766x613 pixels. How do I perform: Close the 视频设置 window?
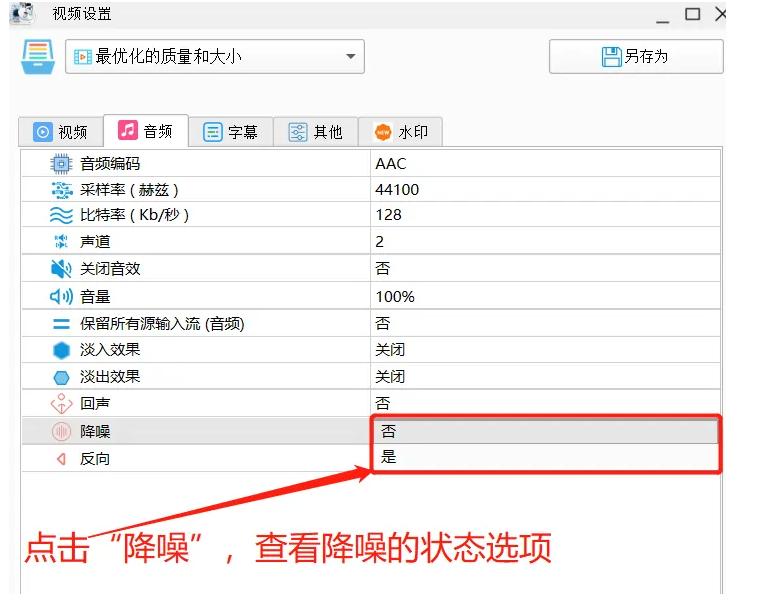721,14
